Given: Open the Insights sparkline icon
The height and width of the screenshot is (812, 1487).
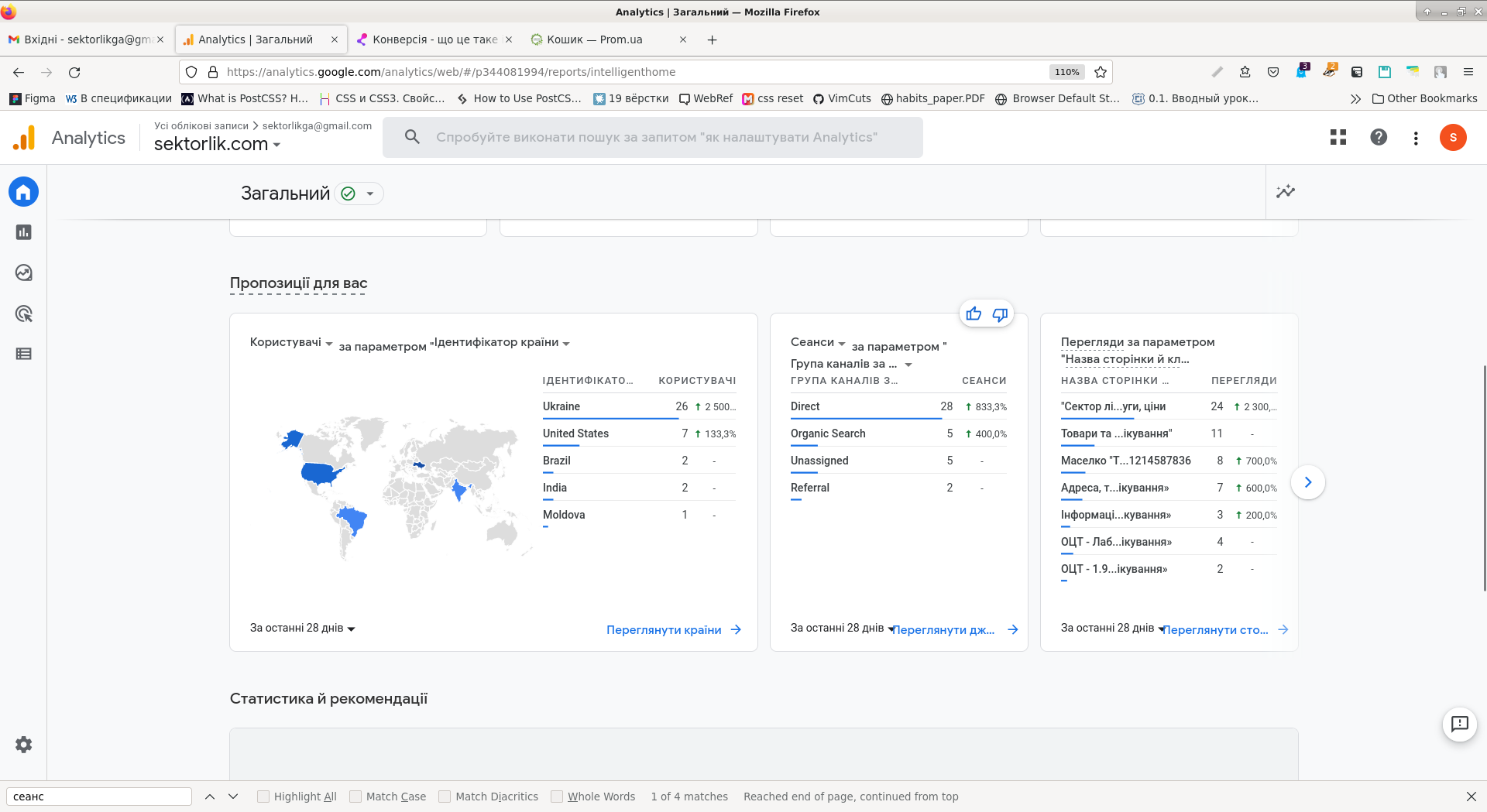Looking at the screenshot, I should point(1286,191).
